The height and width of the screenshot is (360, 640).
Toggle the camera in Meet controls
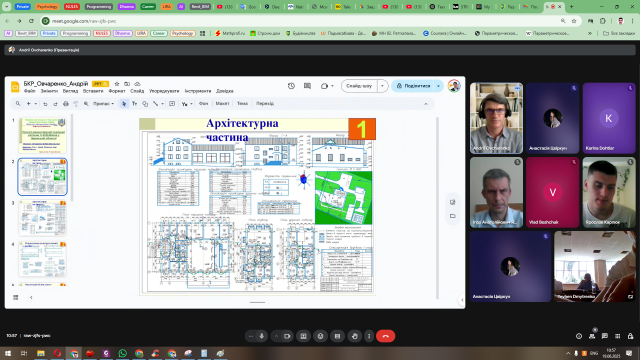point(287,336)
